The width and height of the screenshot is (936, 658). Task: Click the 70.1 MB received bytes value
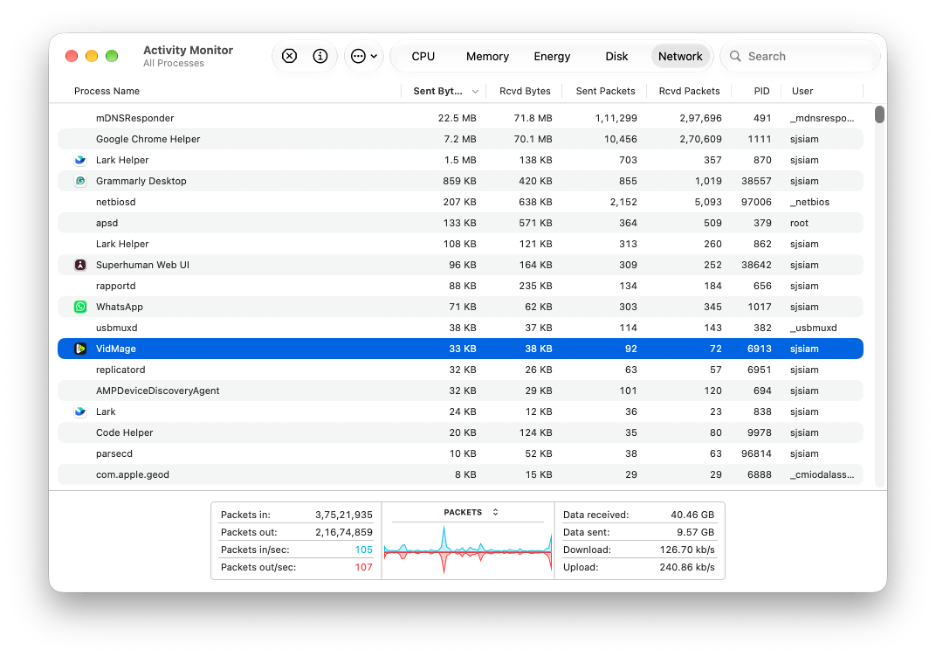[x=532, y=139]
